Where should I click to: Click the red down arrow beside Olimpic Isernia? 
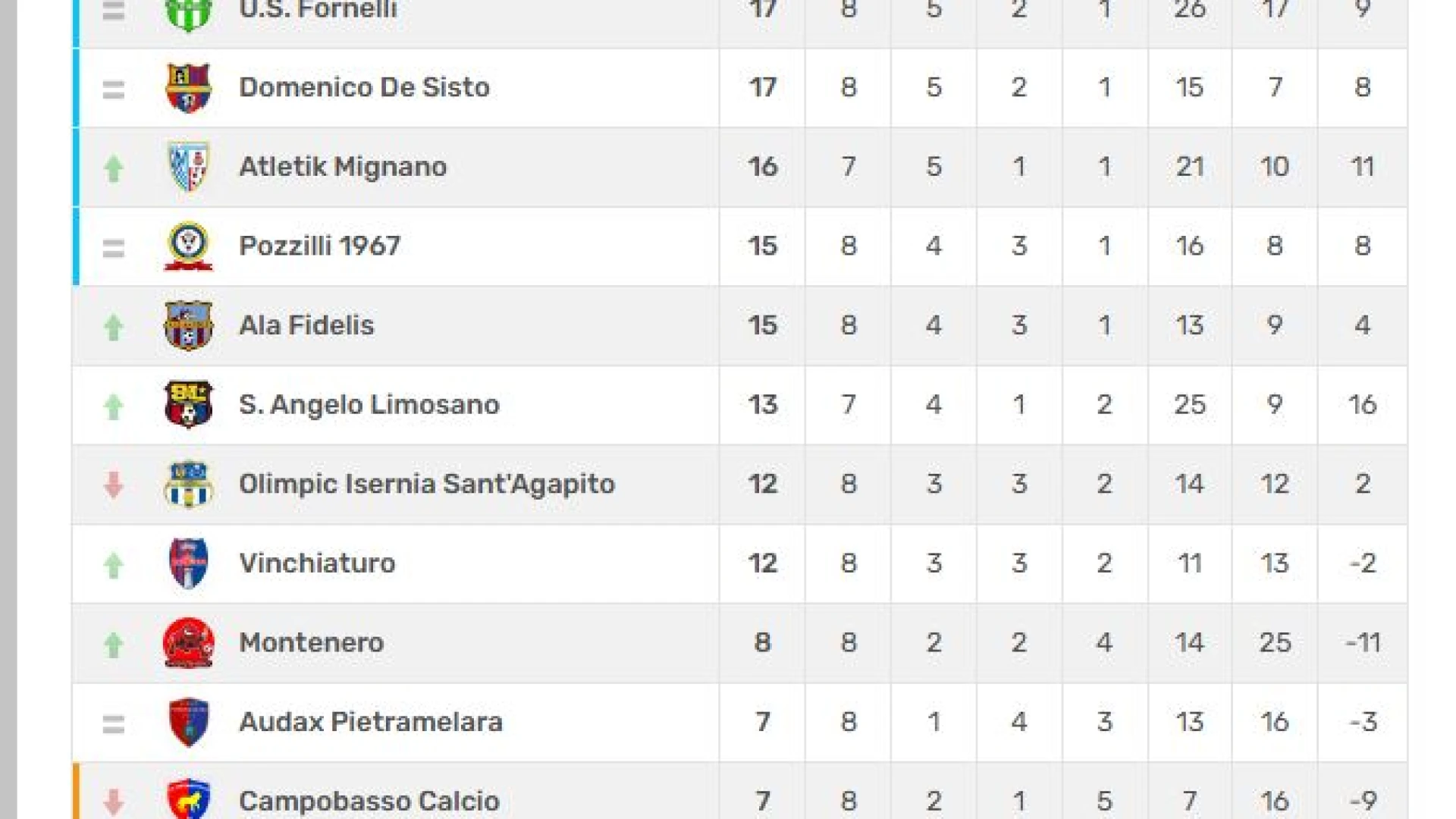click(114, 485)
